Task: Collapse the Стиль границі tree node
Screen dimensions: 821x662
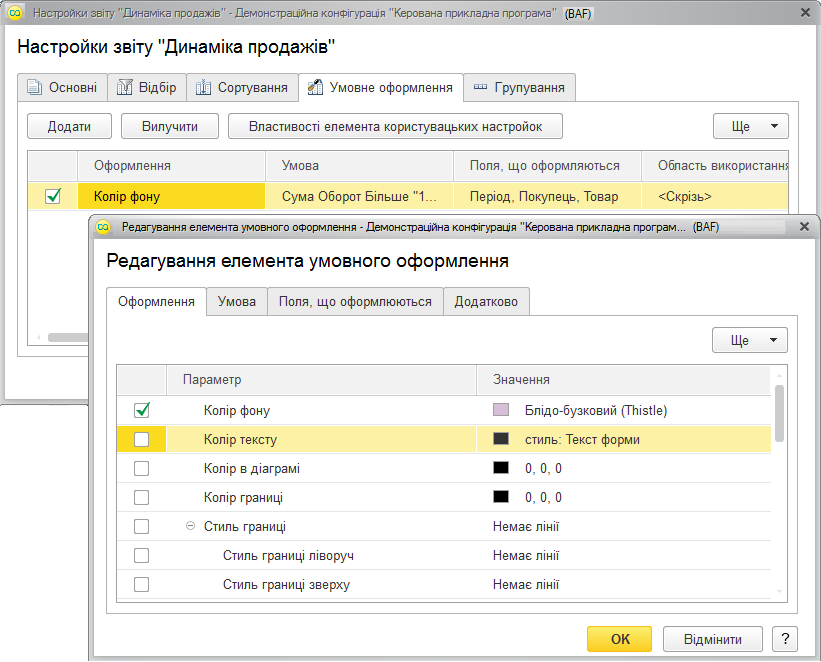Action: point(191,526)
